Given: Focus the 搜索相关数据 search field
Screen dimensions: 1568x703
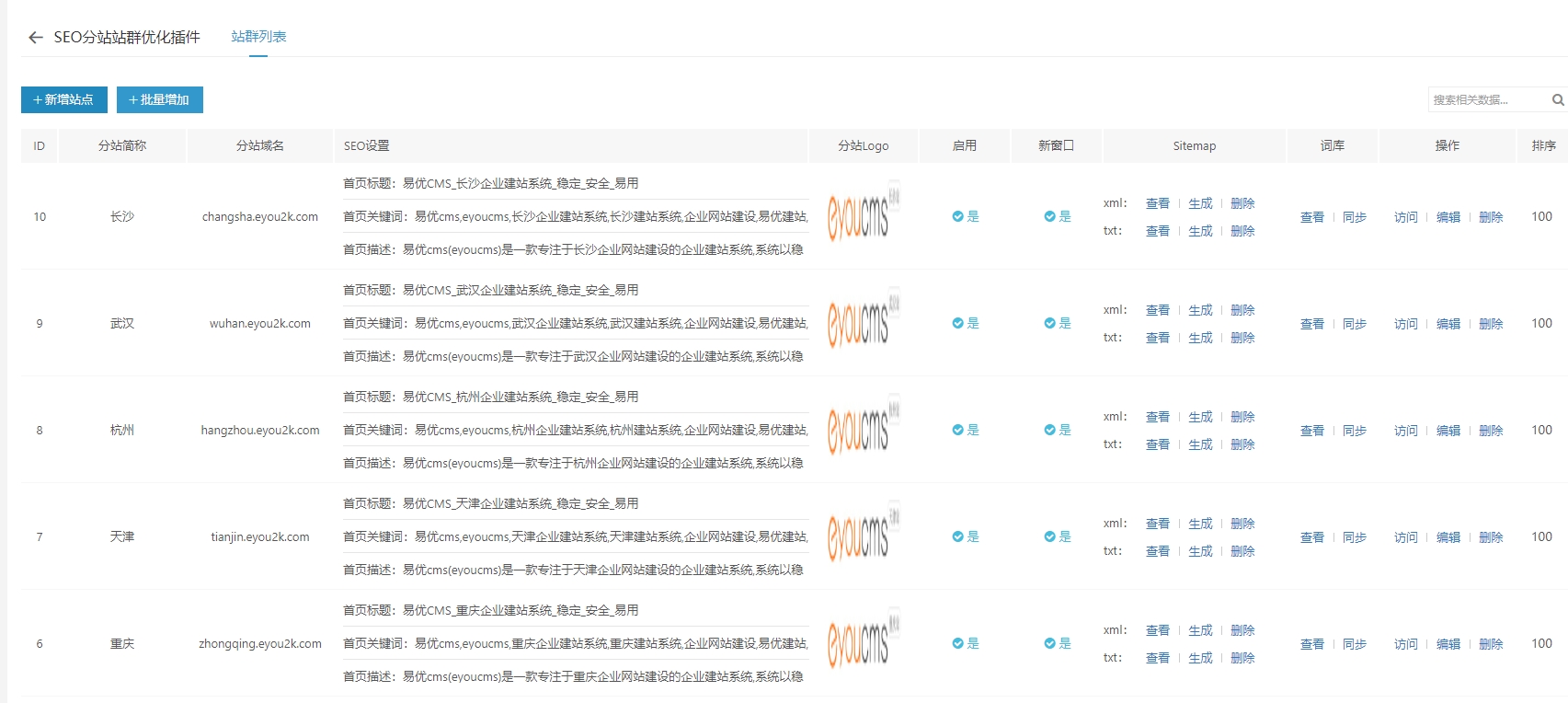Looking at the screenshot, I should [x=1486, y=100].
